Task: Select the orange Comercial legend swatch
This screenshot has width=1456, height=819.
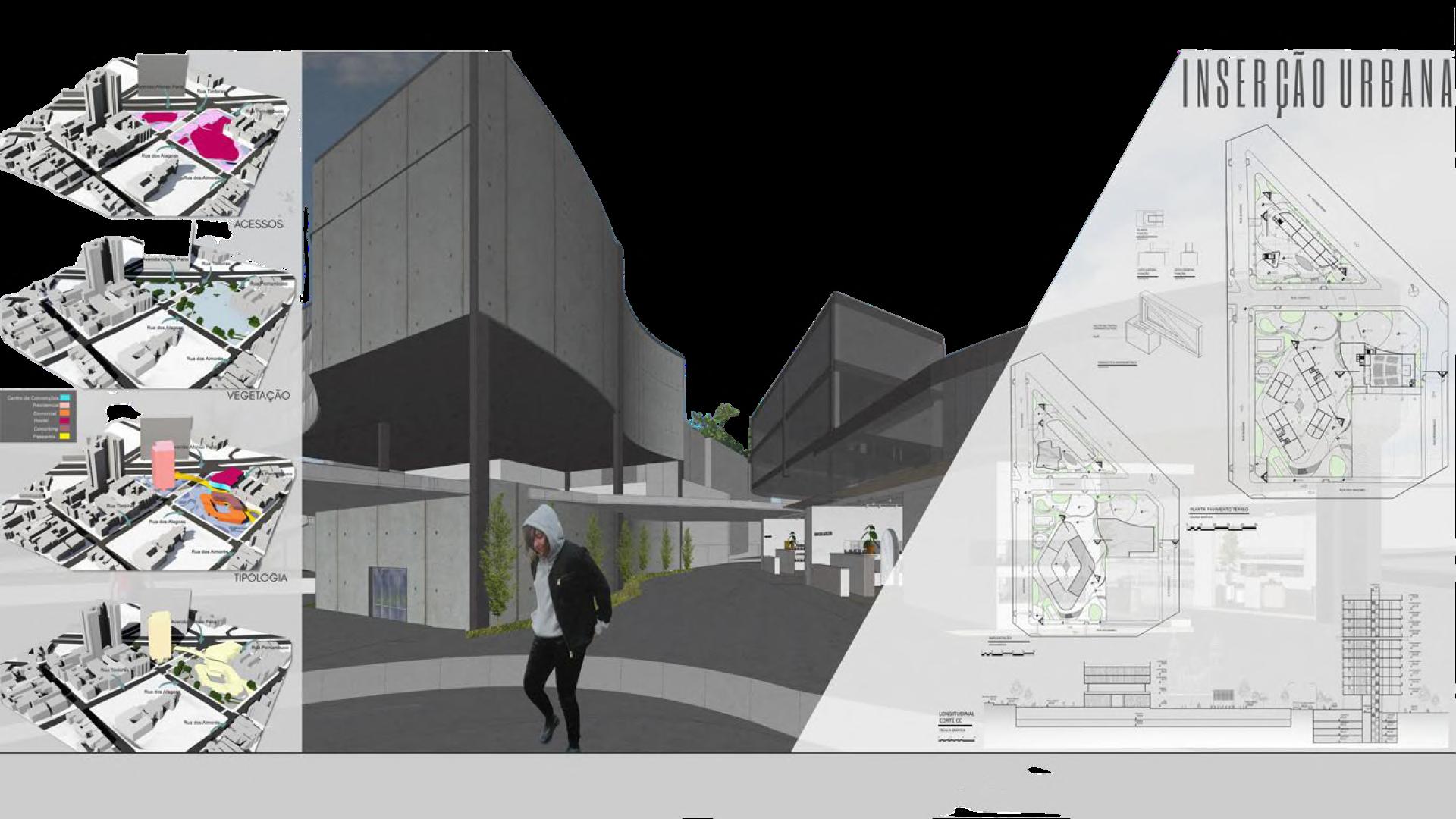Action: coord(65,414)
